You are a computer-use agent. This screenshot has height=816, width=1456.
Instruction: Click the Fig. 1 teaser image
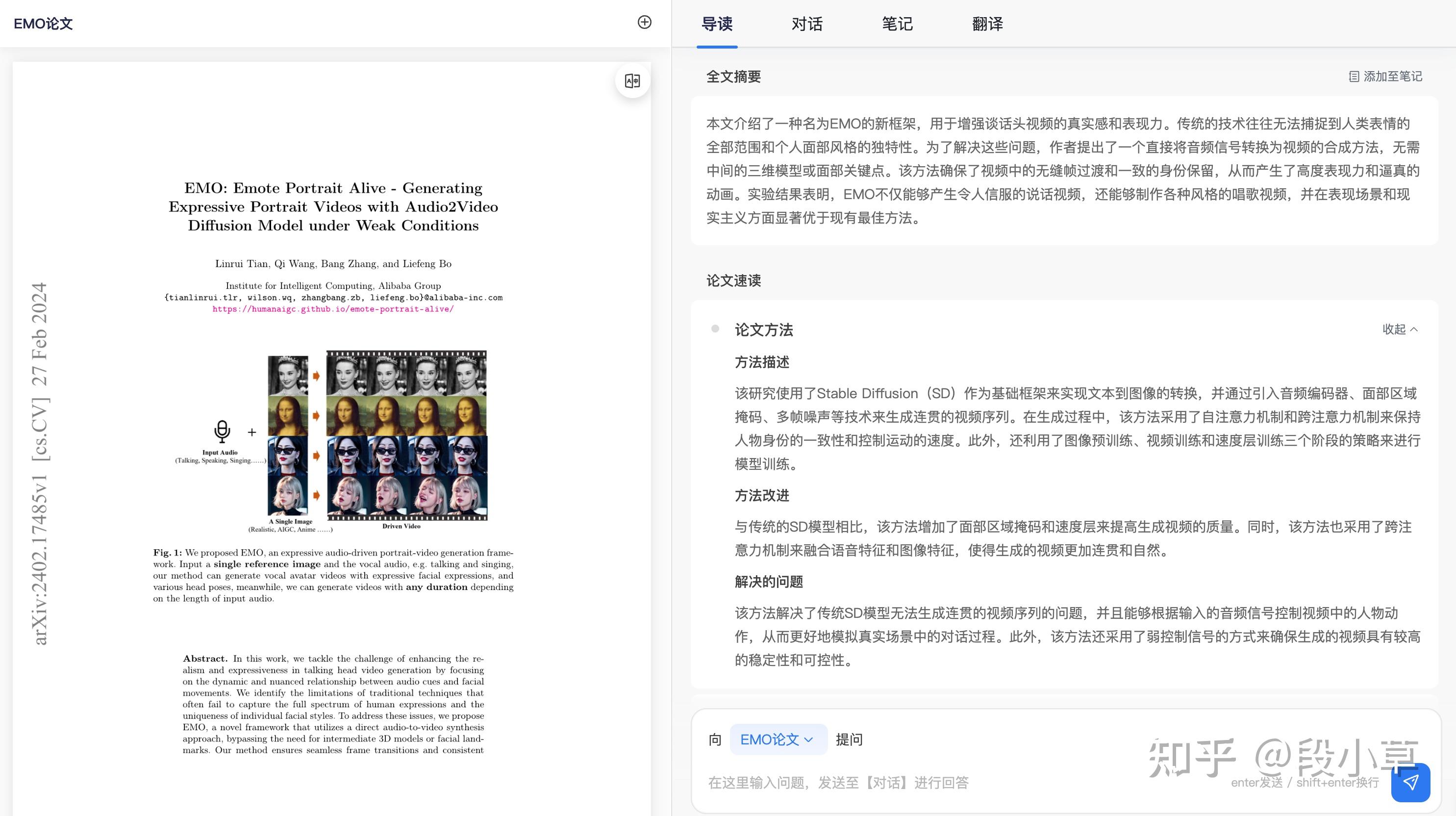[332, 441]
